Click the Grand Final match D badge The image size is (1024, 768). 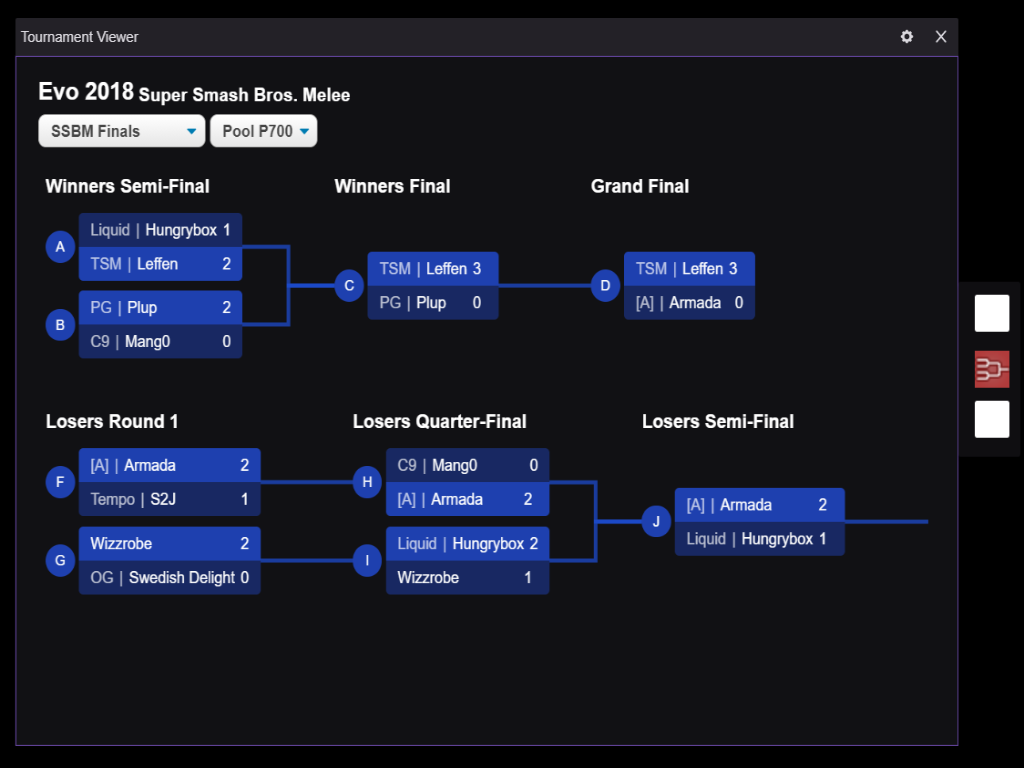point(605,286)
